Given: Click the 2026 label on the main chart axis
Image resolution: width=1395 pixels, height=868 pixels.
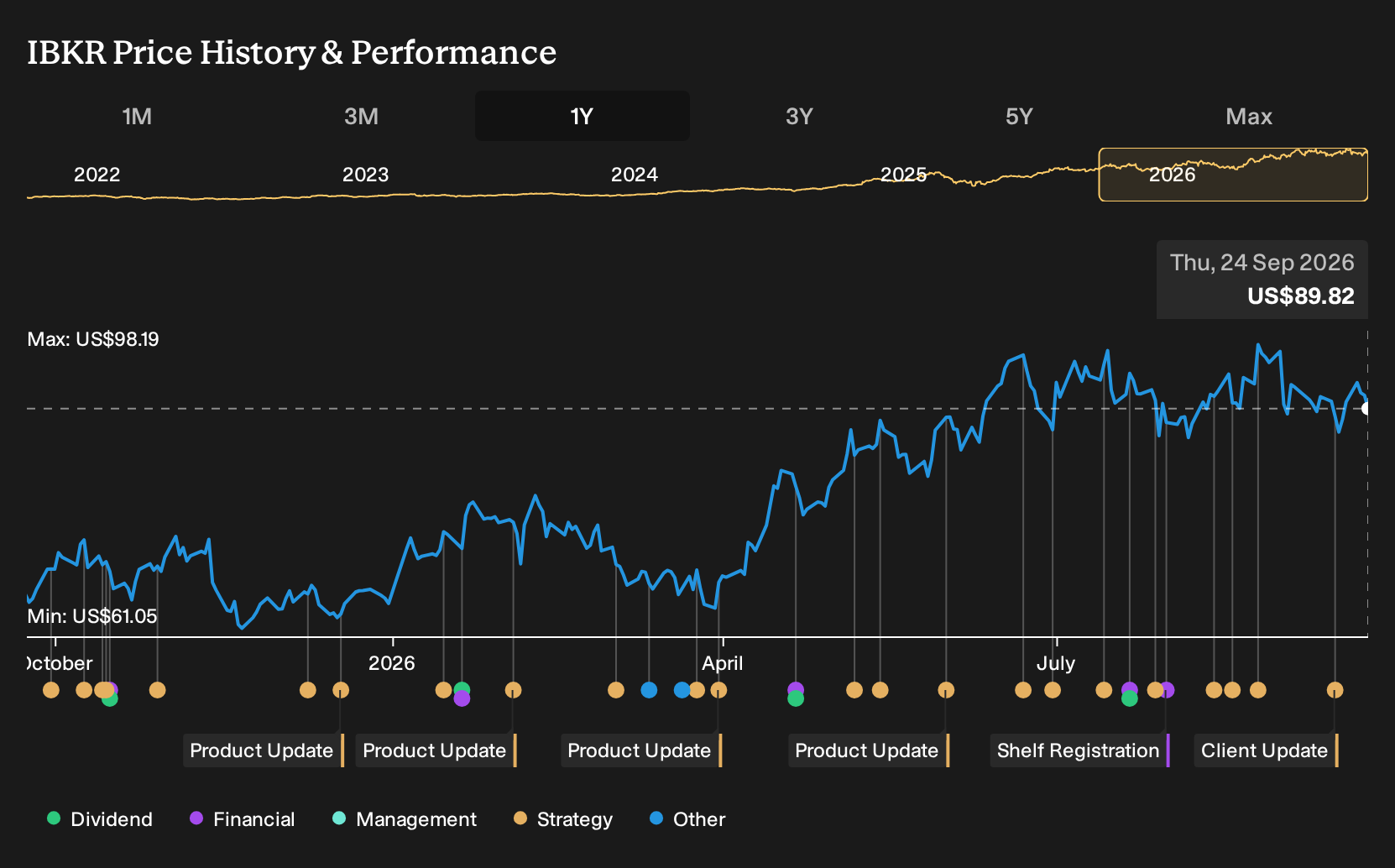Looking at the screenshot, I should pos(392,663).
